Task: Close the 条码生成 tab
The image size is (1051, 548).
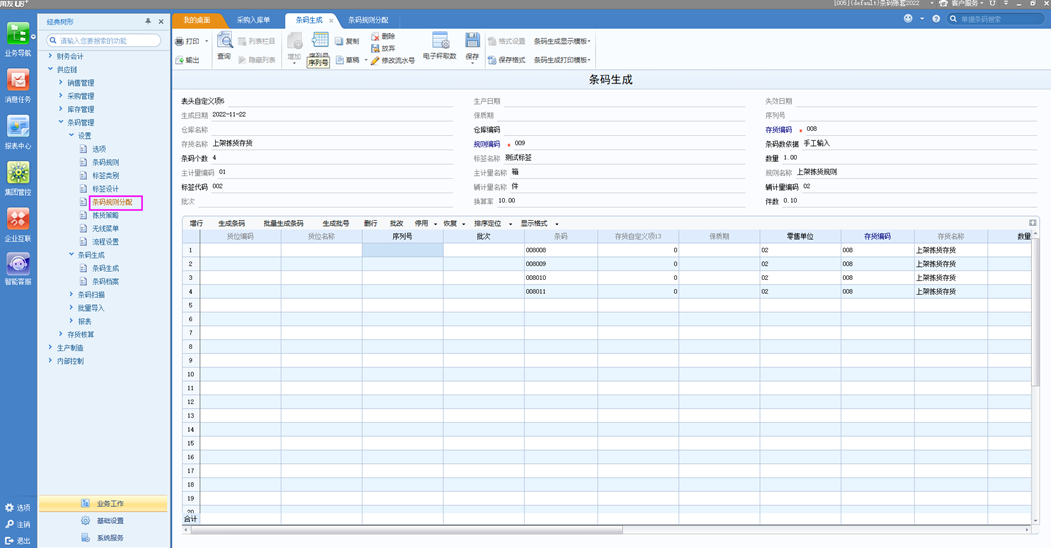Action: tap(331, 21)
